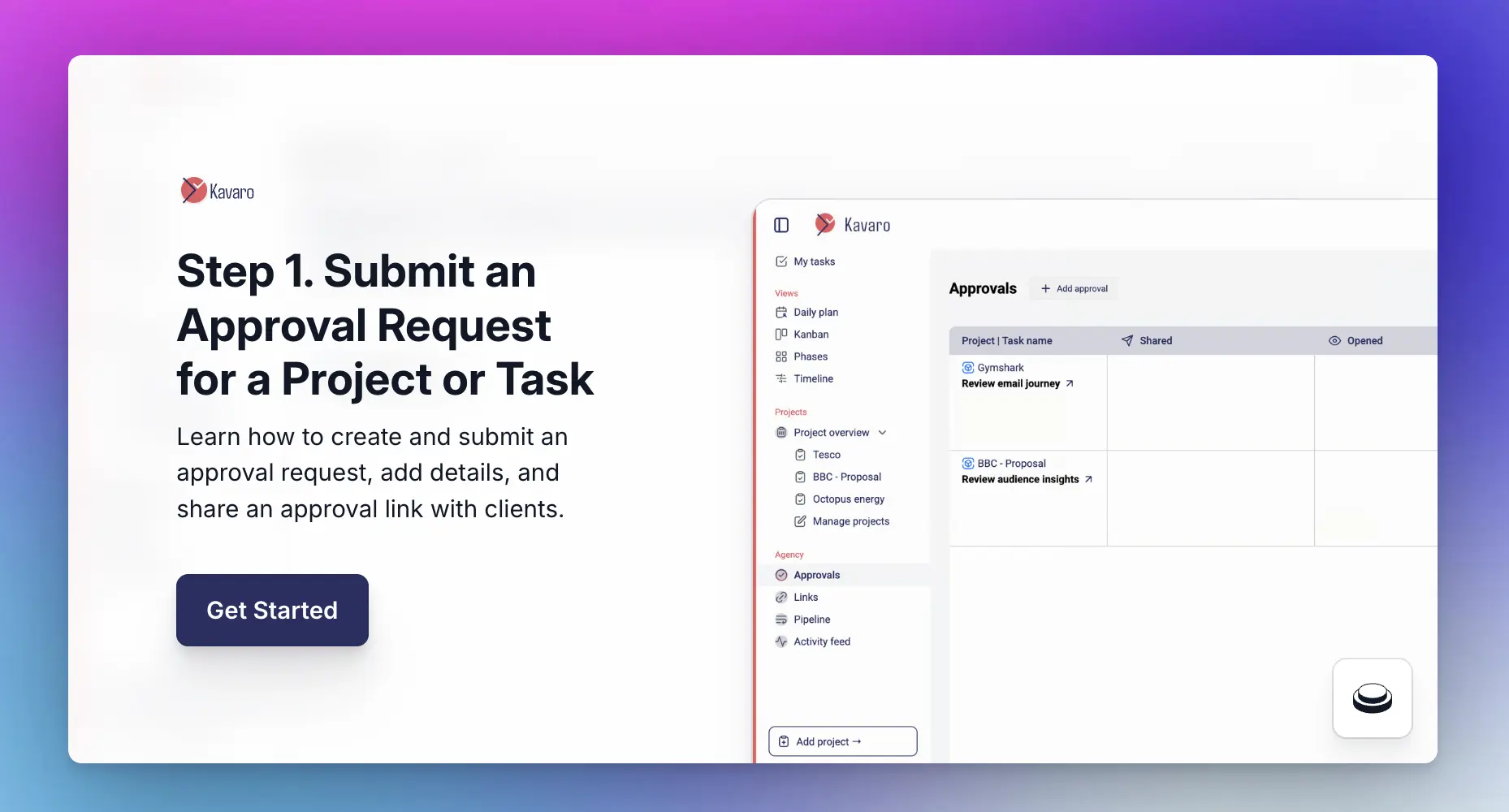Open the BBC - Proposal project in sidebar
Image resolution: width=1509 pixels, height=812 pixels.
[x=846, y=477]
